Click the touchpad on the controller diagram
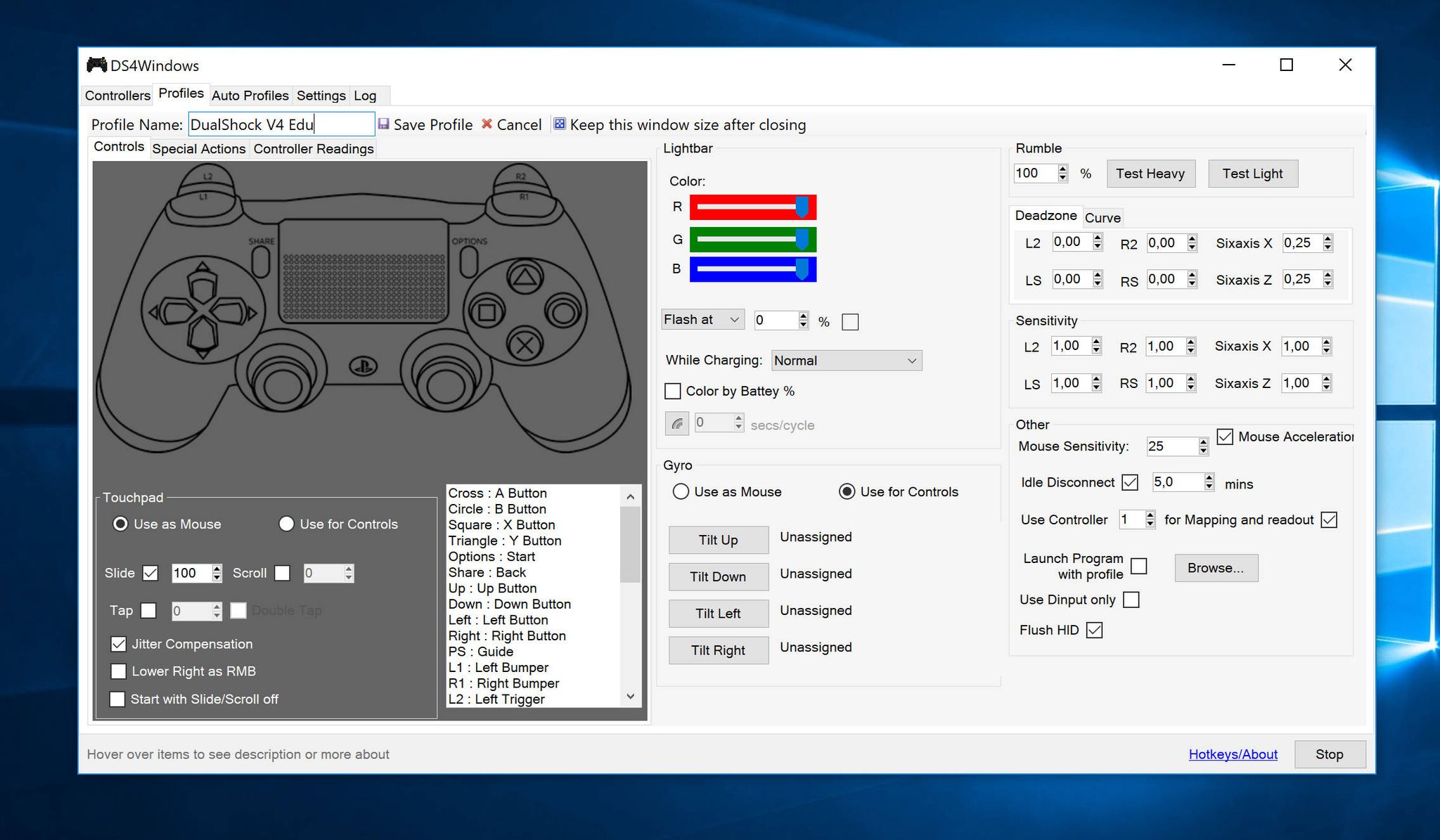Screen dimensions: 1440x840 (x=364, y=271)
